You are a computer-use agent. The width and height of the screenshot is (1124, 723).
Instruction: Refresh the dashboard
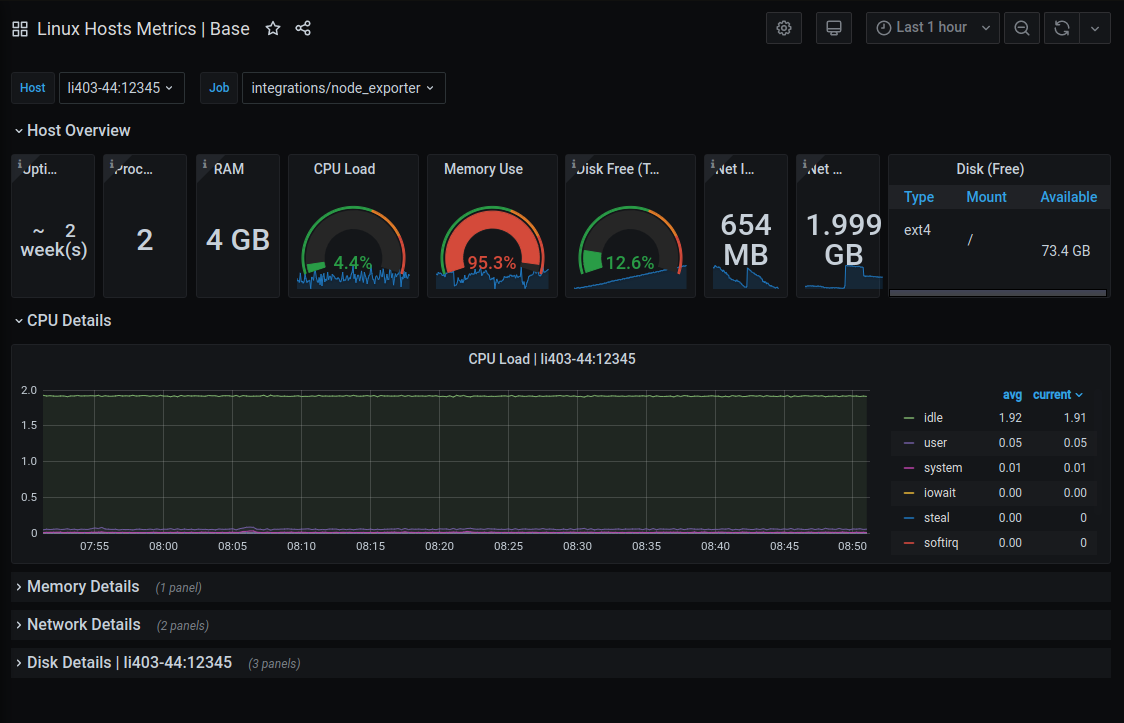(1061, 27)
